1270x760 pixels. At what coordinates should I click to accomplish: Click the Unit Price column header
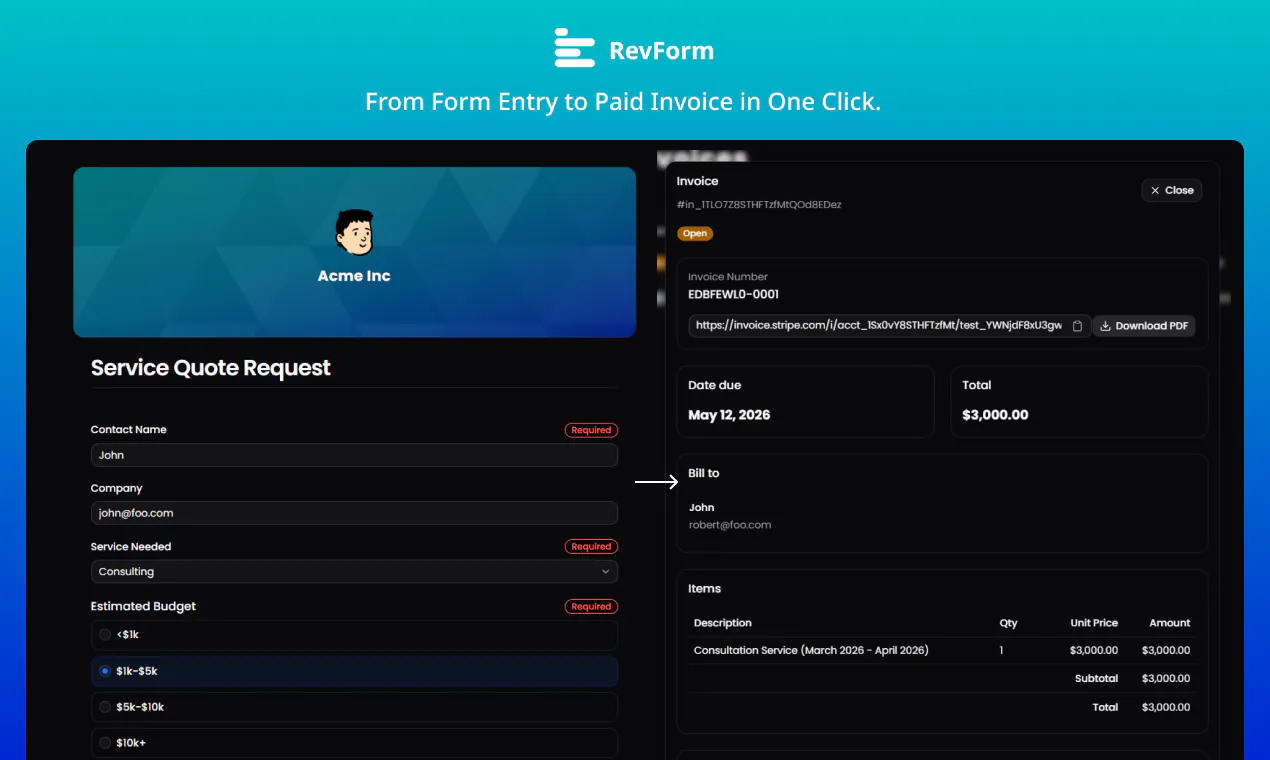point(1094,623)
